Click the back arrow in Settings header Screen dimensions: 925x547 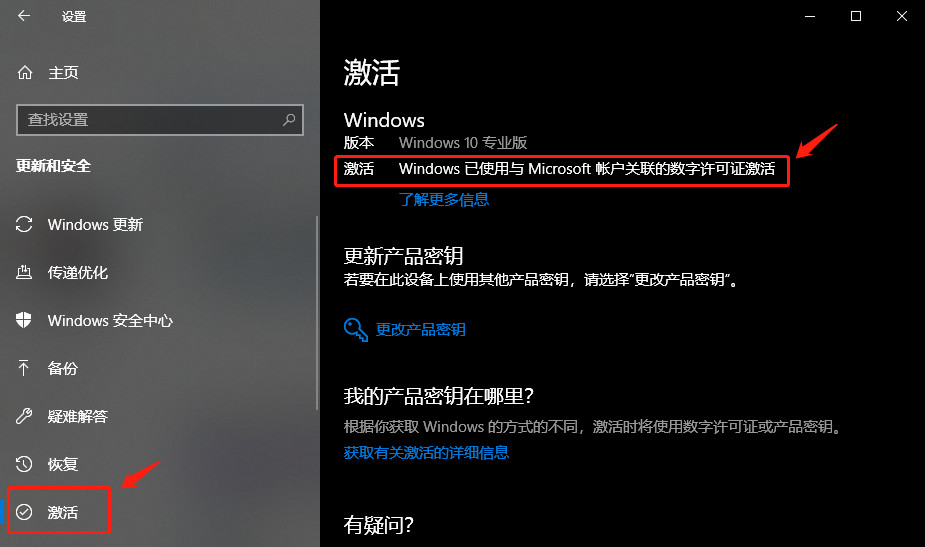tap(24, 16)
